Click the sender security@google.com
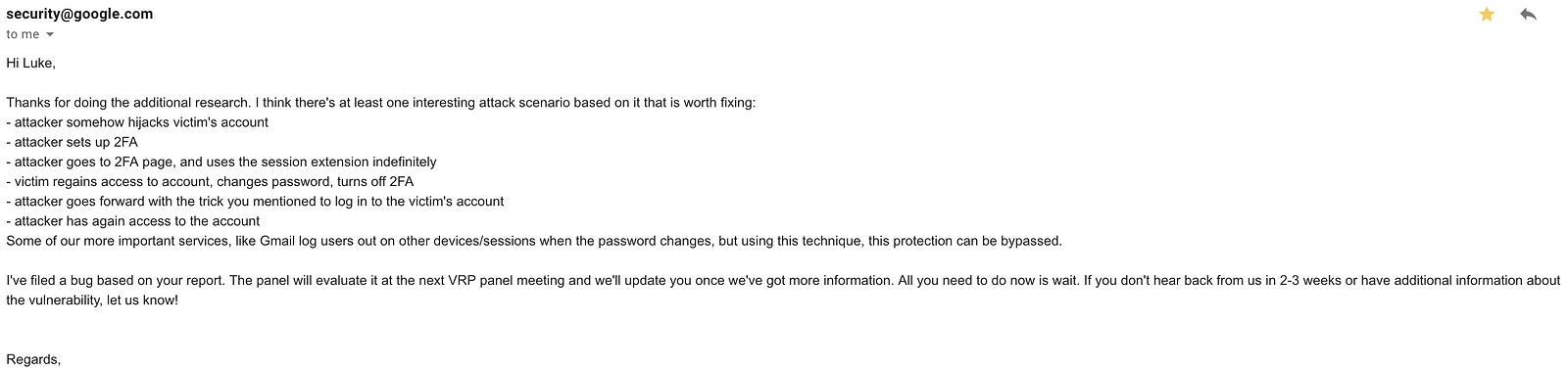Viewport: 1568px width, 370px height. click(x=79, y=14)
